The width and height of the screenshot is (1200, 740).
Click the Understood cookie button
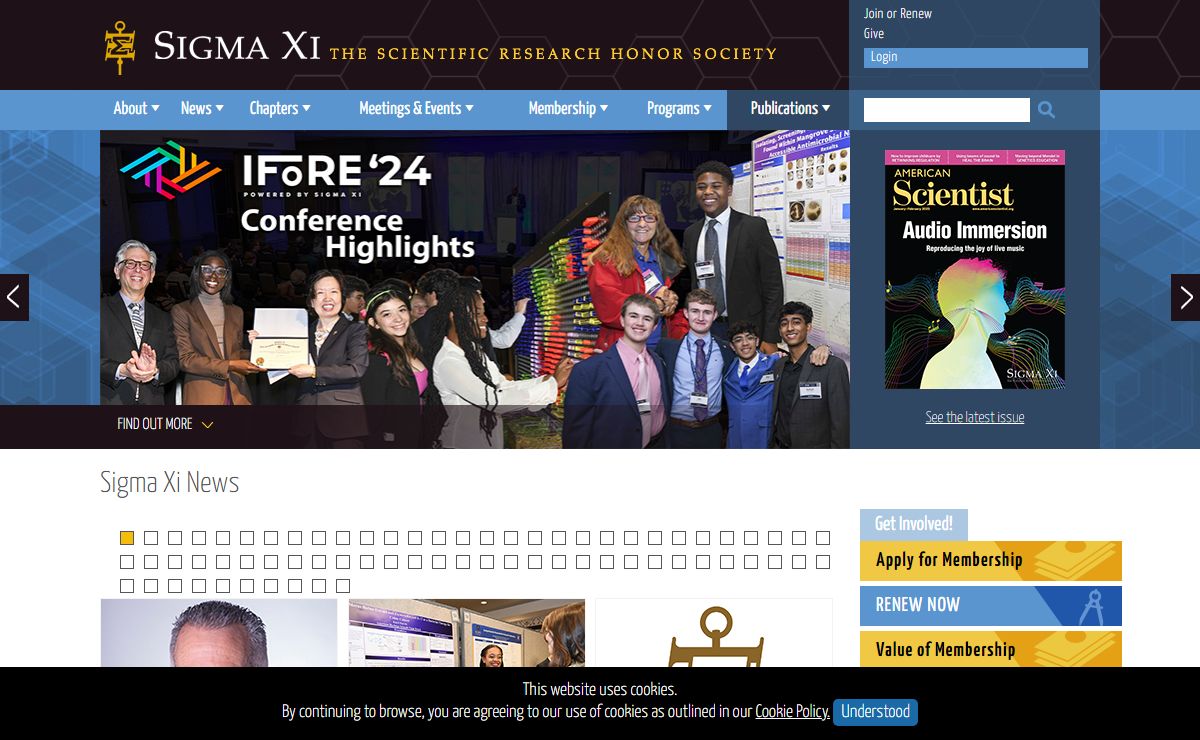point(875,712)
